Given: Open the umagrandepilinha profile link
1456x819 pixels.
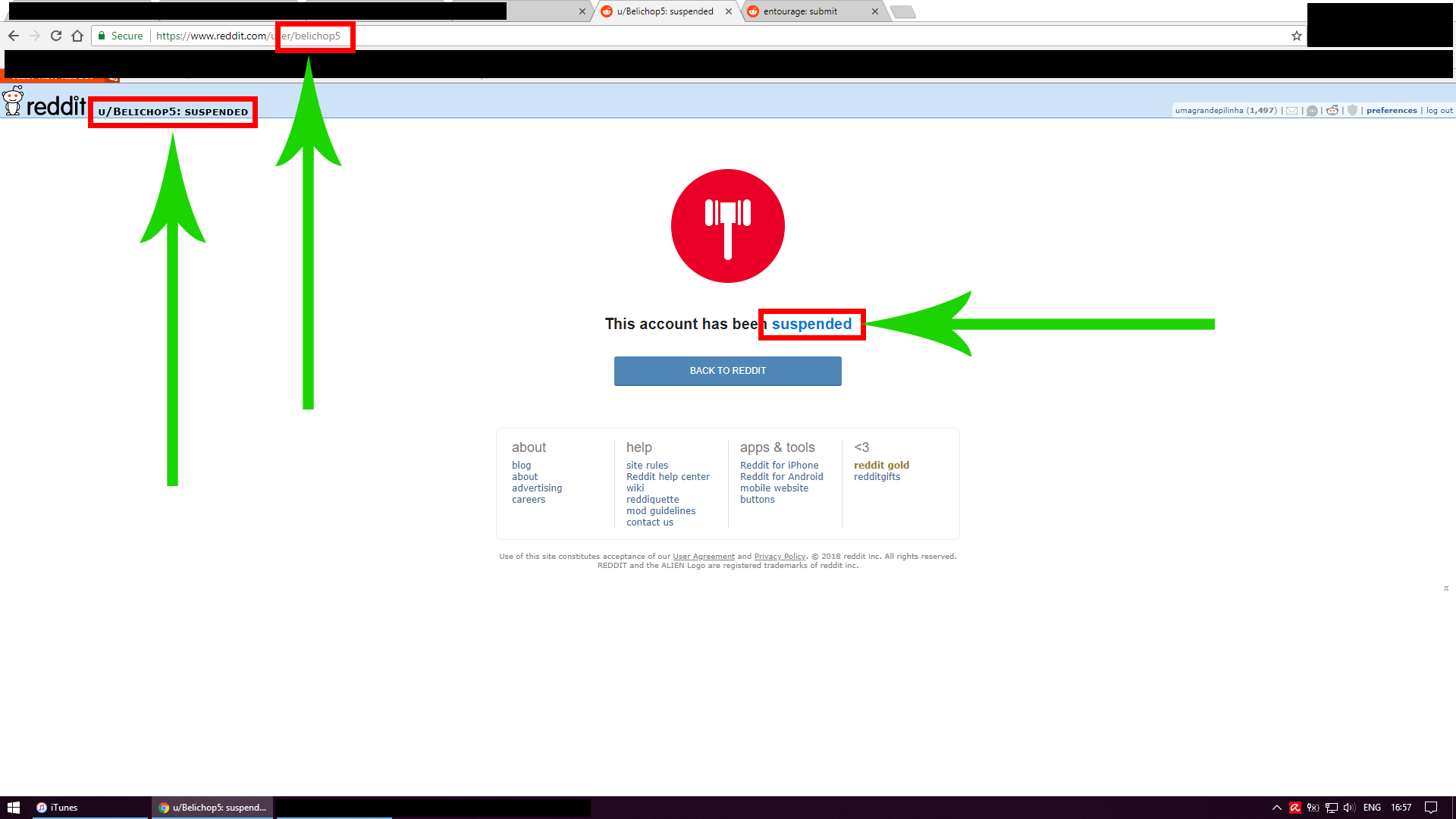Looking at the screenshot, I should tap(1209, 111).
